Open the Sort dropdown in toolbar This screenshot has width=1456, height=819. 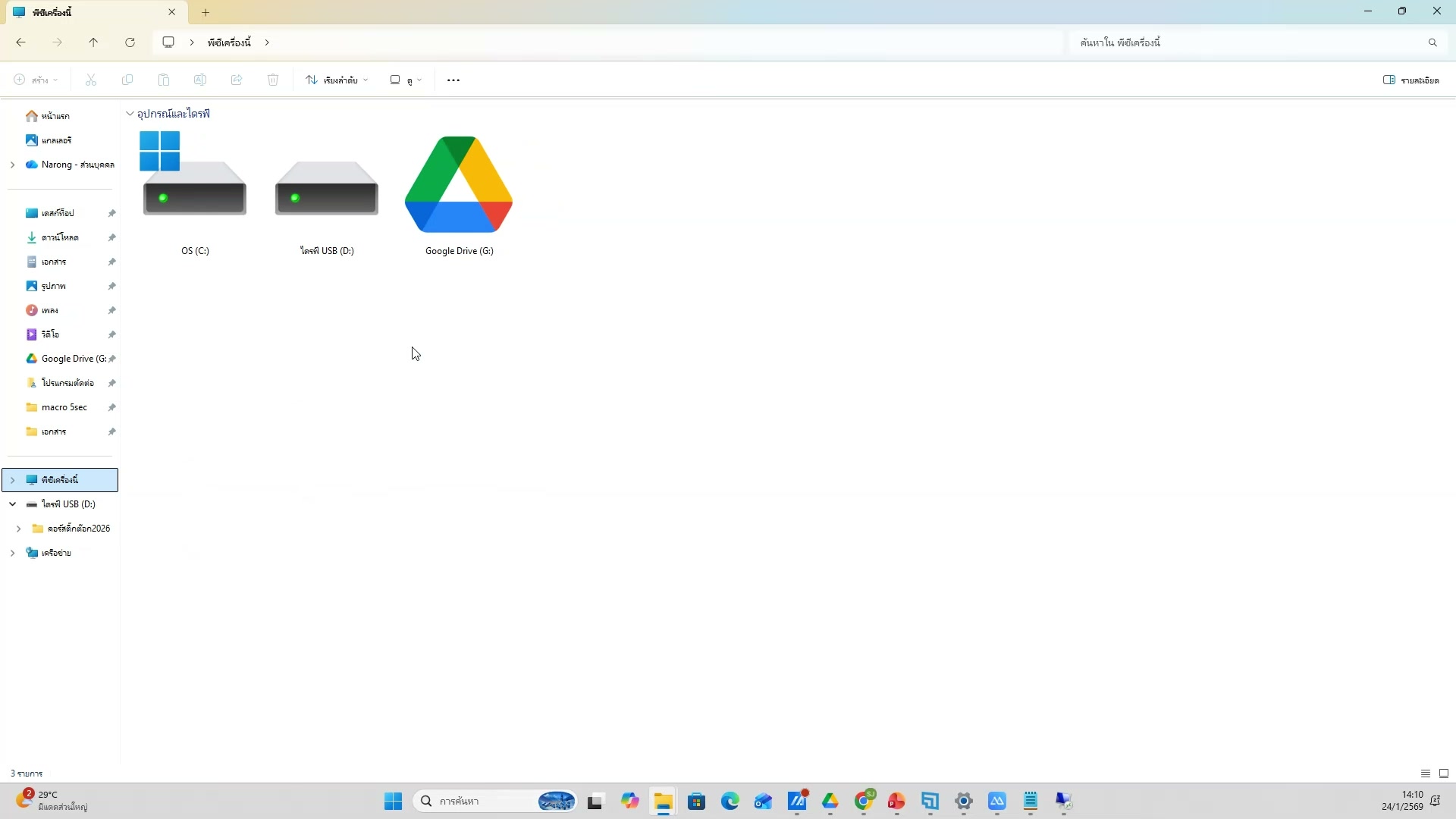click(337, 80)
